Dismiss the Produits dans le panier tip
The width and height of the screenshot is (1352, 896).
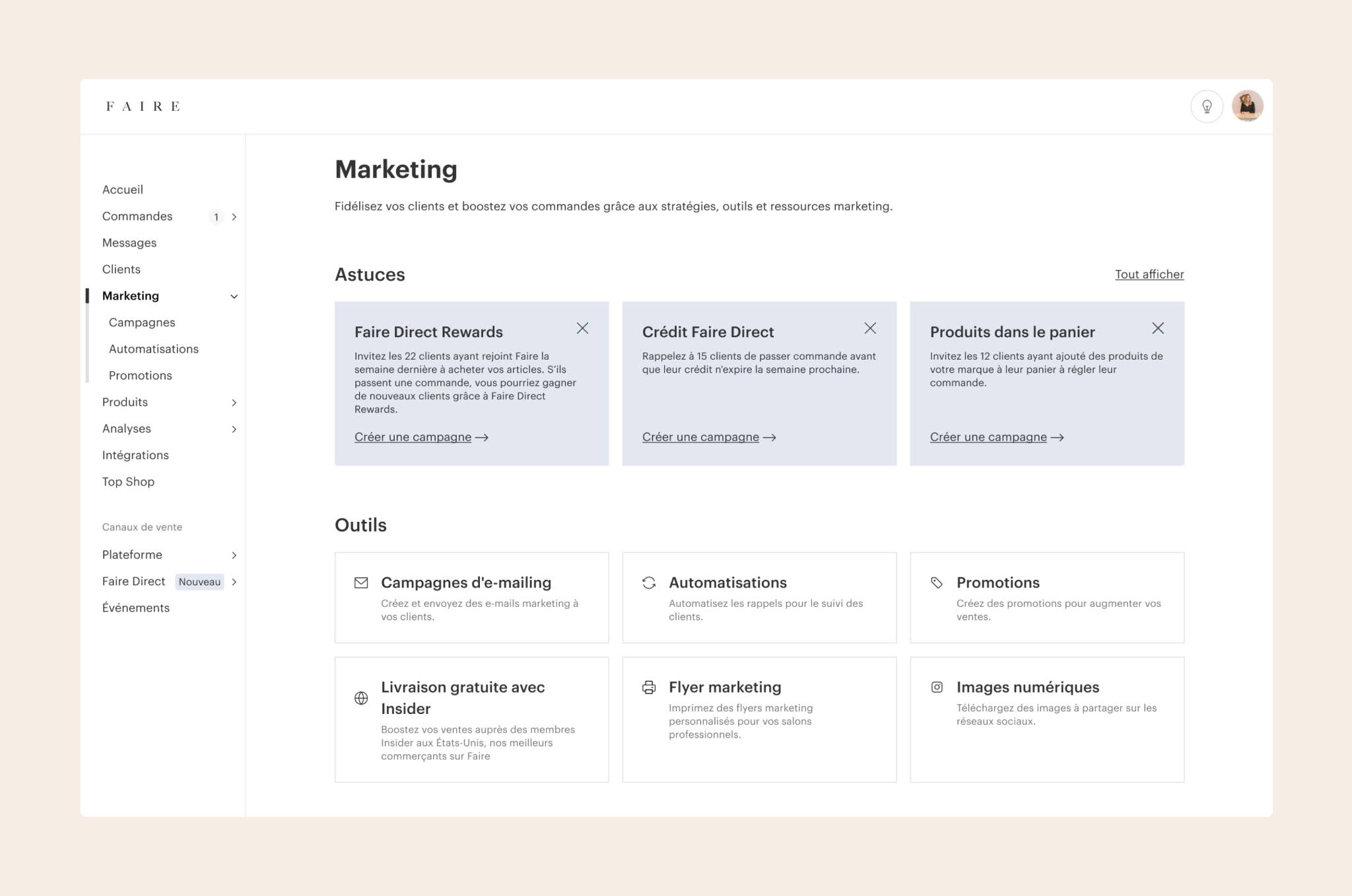pos(1158,329)
